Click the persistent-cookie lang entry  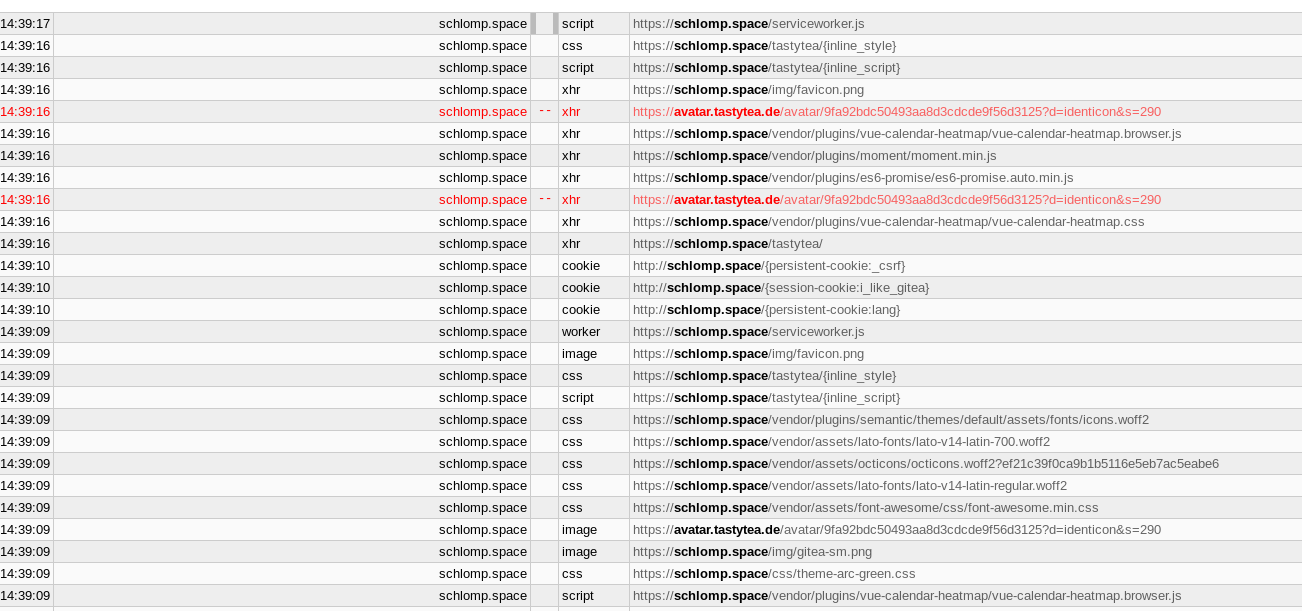click(x=765, y=309)
